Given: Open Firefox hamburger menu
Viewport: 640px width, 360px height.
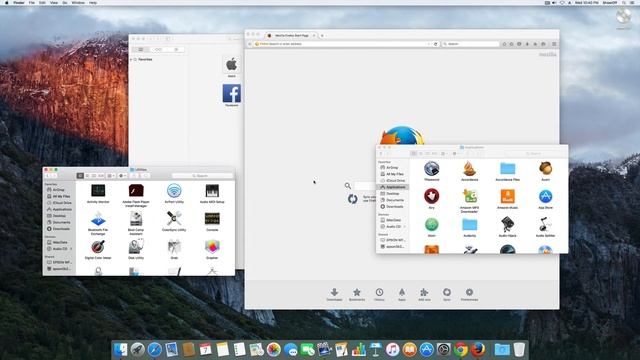Looking at the screenshot, I should 554,44.
